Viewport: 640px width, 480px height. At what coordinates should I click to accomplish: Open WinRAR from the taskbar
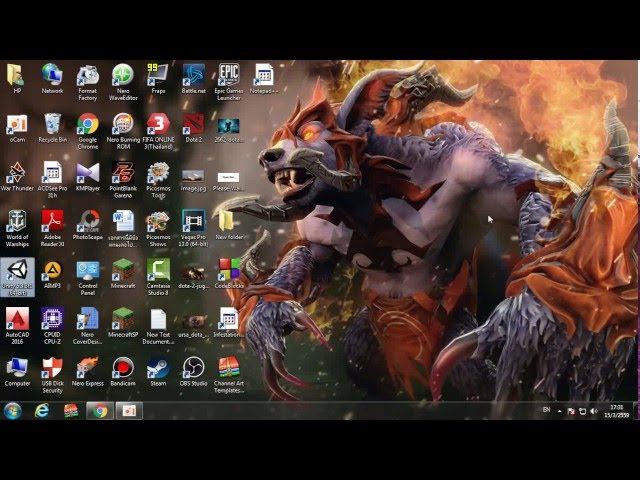coord(71,411)
